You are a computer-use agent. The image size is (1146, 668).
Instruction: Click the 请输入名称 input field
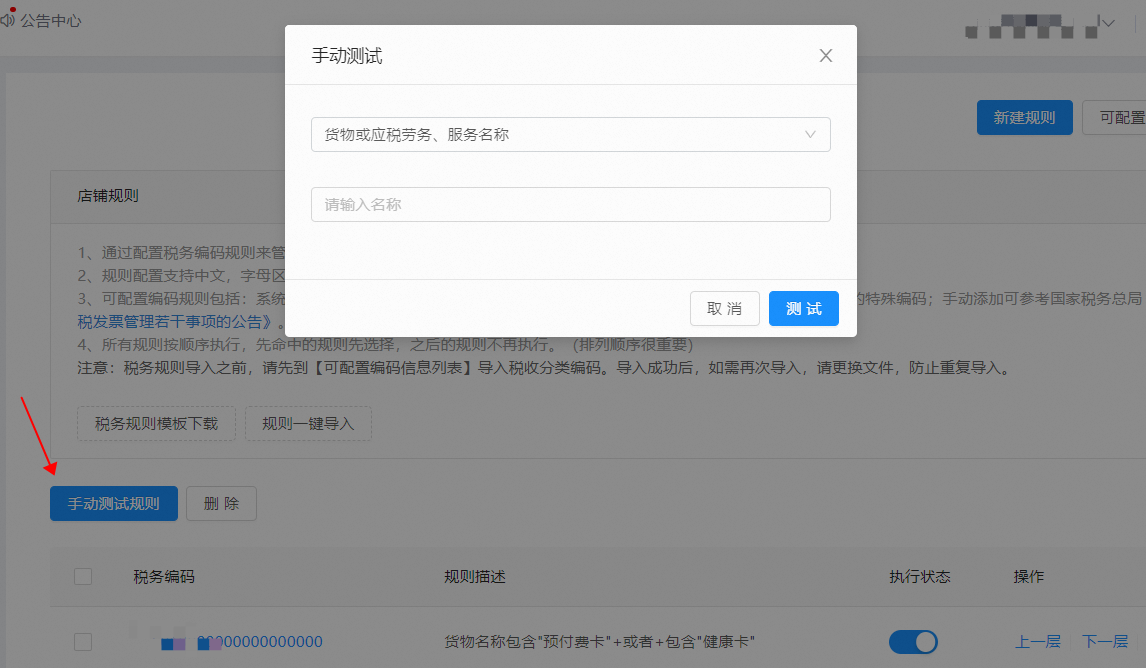point(571,205)
